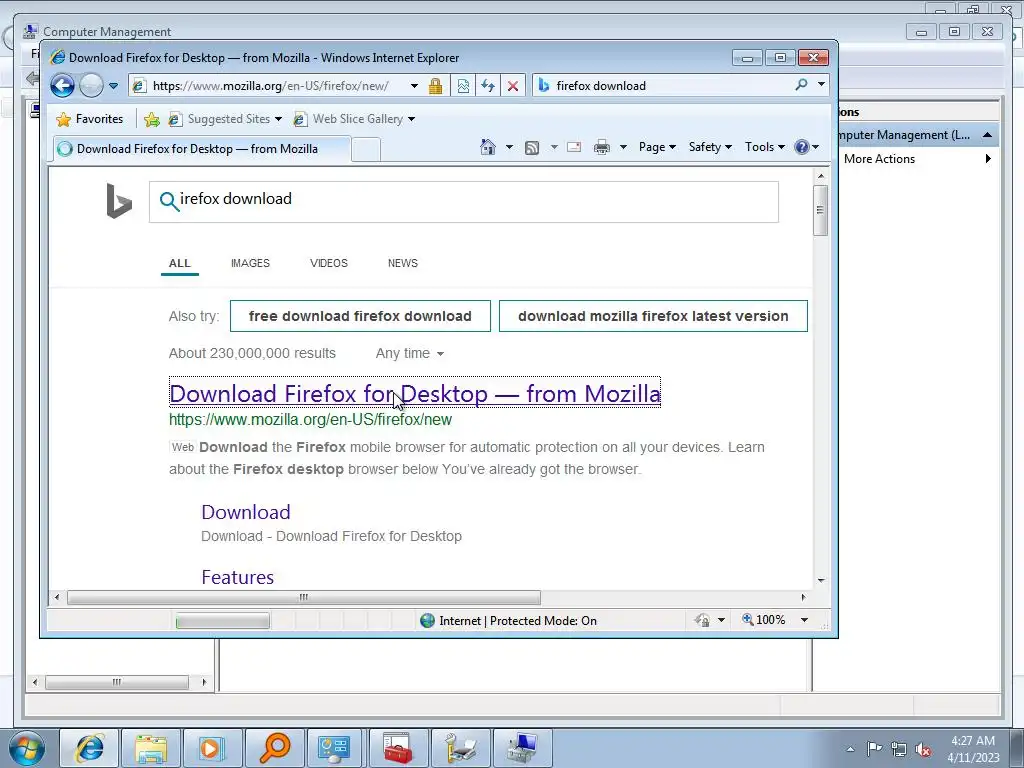This screenshot has height=768, width=1024.
Task: Open the Download sublink
Action: pyautogui.click(x=246, y=512)
